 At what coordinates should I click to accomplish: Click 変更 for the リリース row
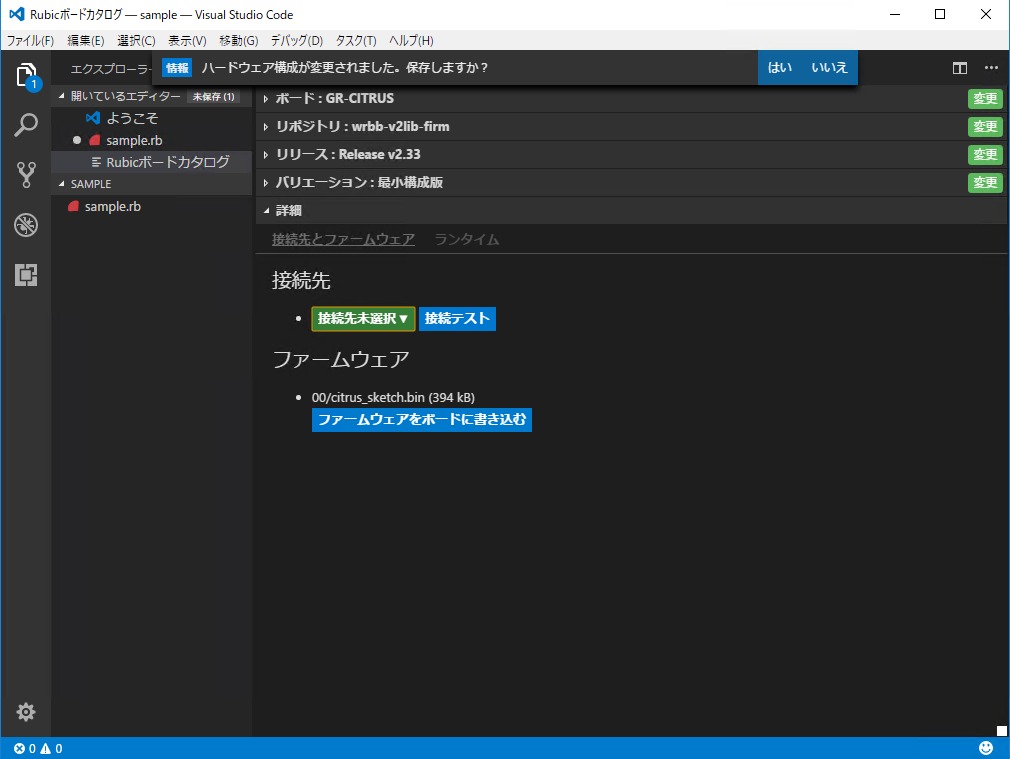[985, 155]
